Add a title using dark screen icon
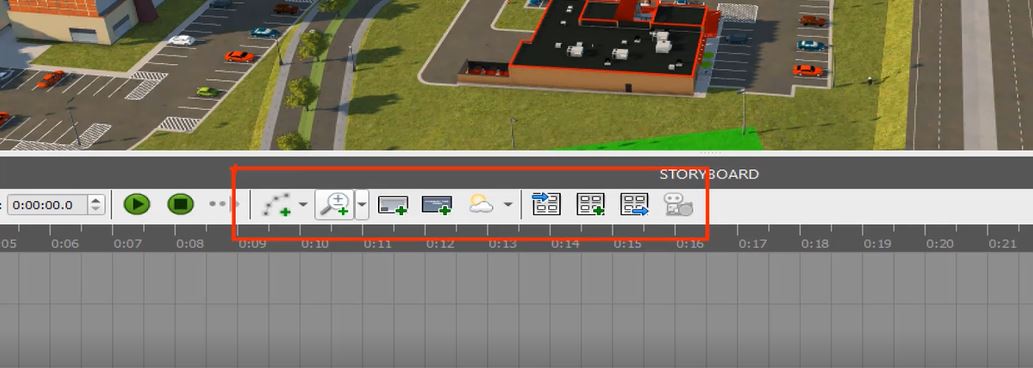1033x368 pixels. tap(437, 205)
